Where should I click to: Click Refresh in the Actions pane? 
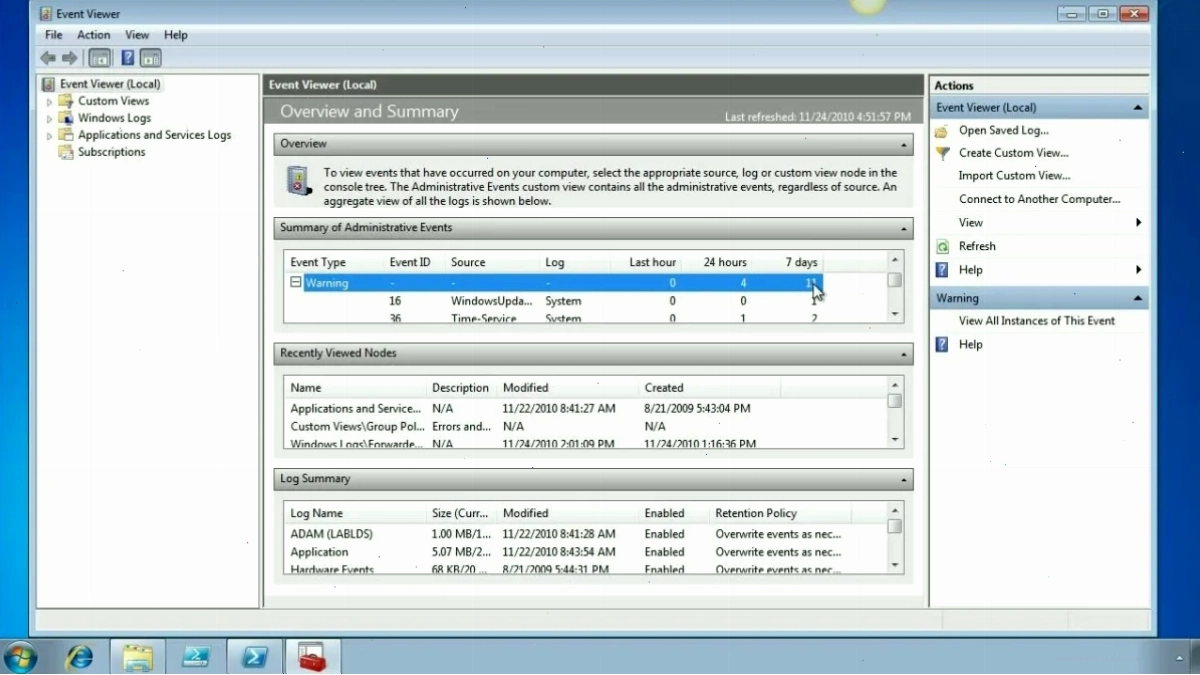coord(977,246)
